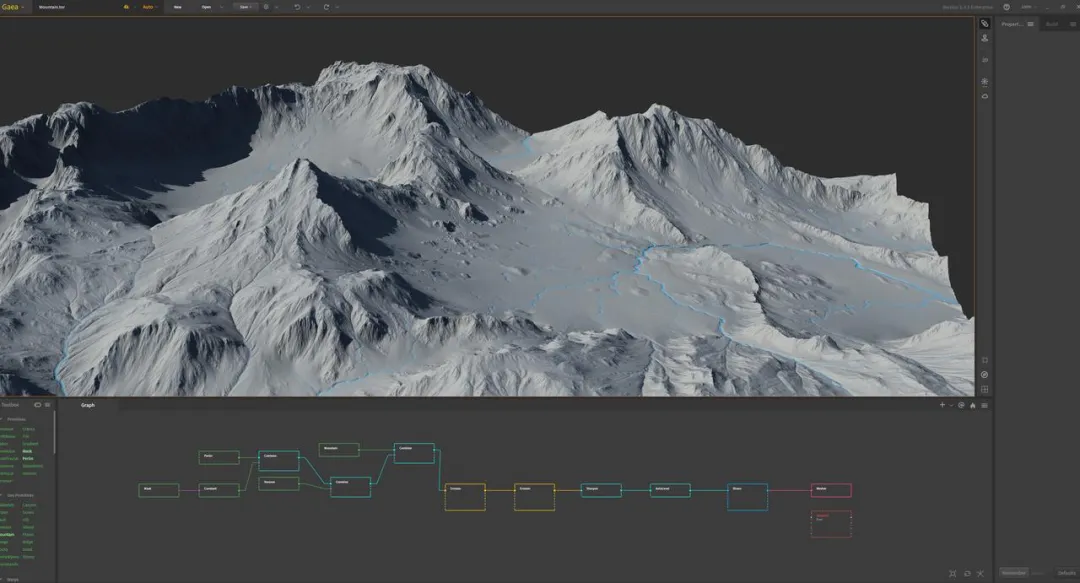Click the Toolbox vertical scrollbar
The height and width of the screenshot is (583, 1080).
coord(54,434)
